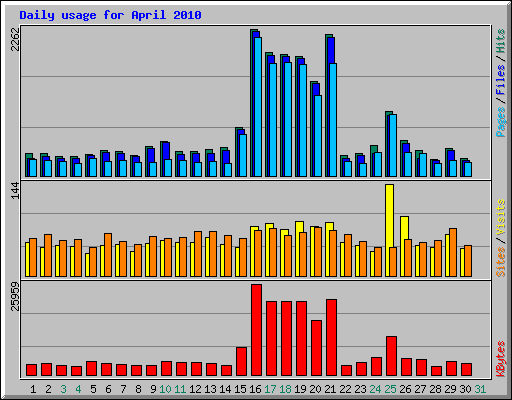The image size is (512, 400).
Task: Click day 3 on the x-axis
Action: point(63,389)
